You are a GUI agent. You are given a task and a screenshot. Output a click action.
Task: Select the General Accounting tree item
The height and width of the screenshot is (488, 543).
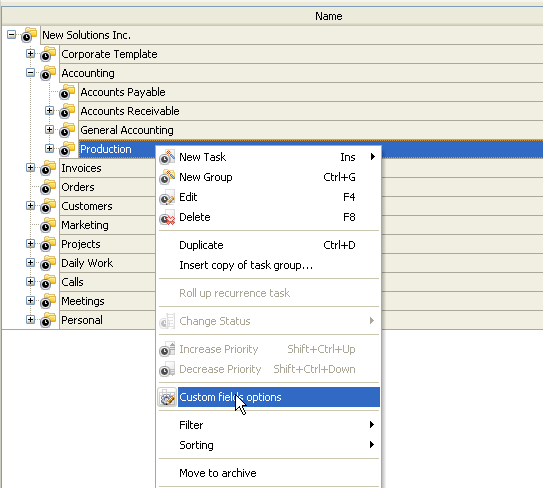point(127,130)
